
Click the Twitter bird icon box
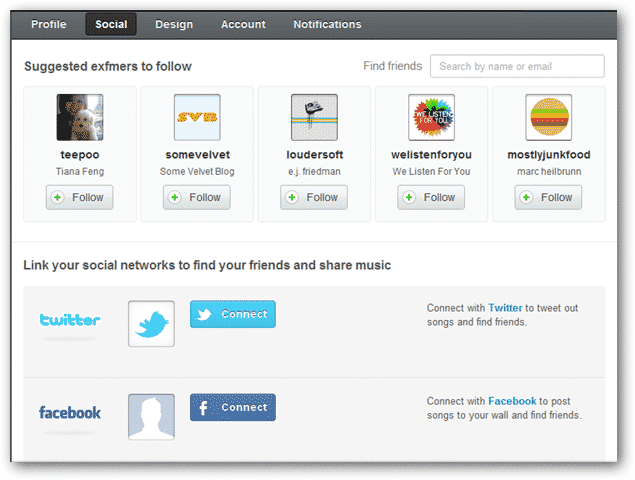tap(151, 323)
